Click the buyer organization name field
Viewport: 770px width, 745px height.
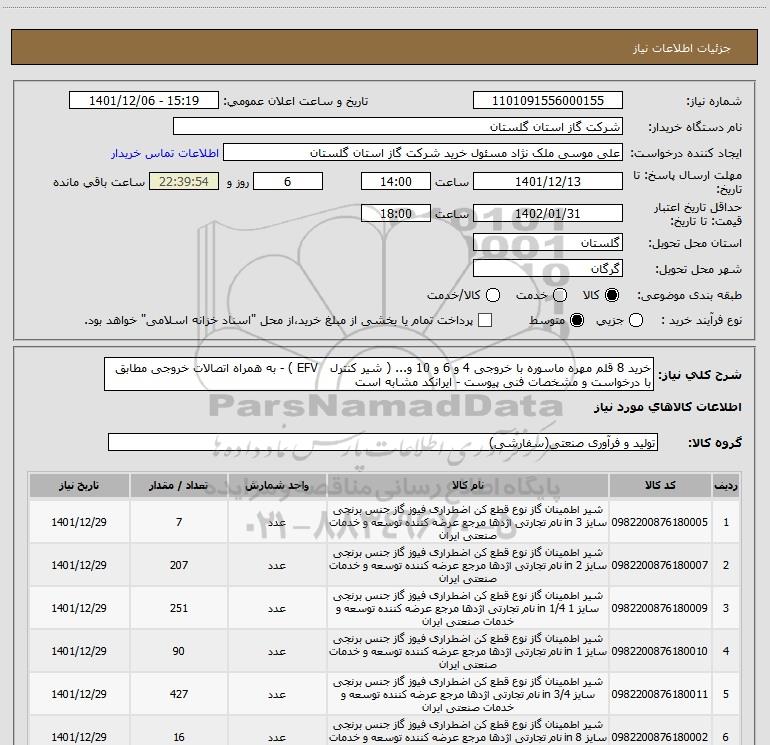point(398,126)
